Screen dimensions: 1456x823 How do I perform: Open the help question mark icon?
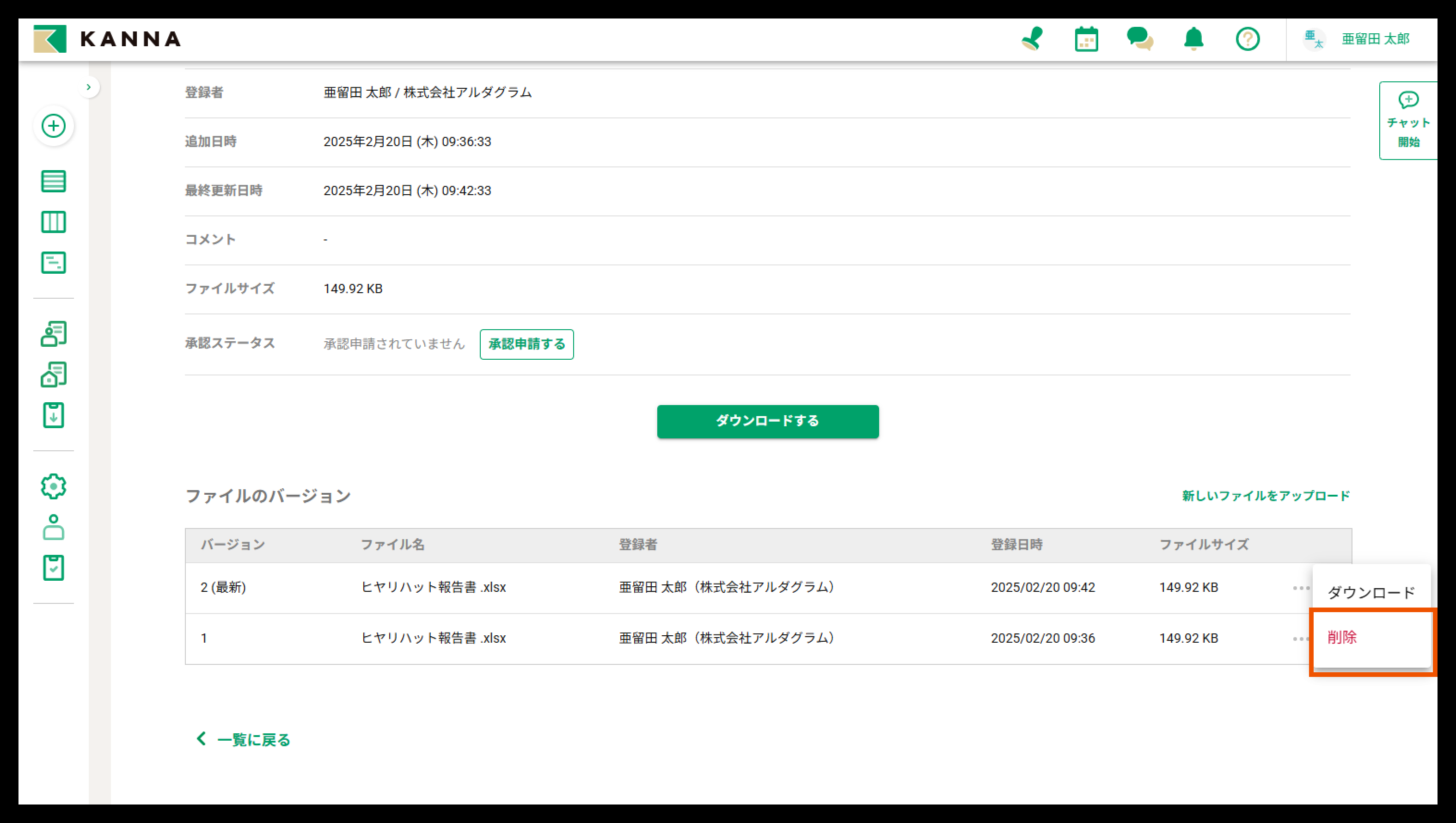[x=1248, y=39]
